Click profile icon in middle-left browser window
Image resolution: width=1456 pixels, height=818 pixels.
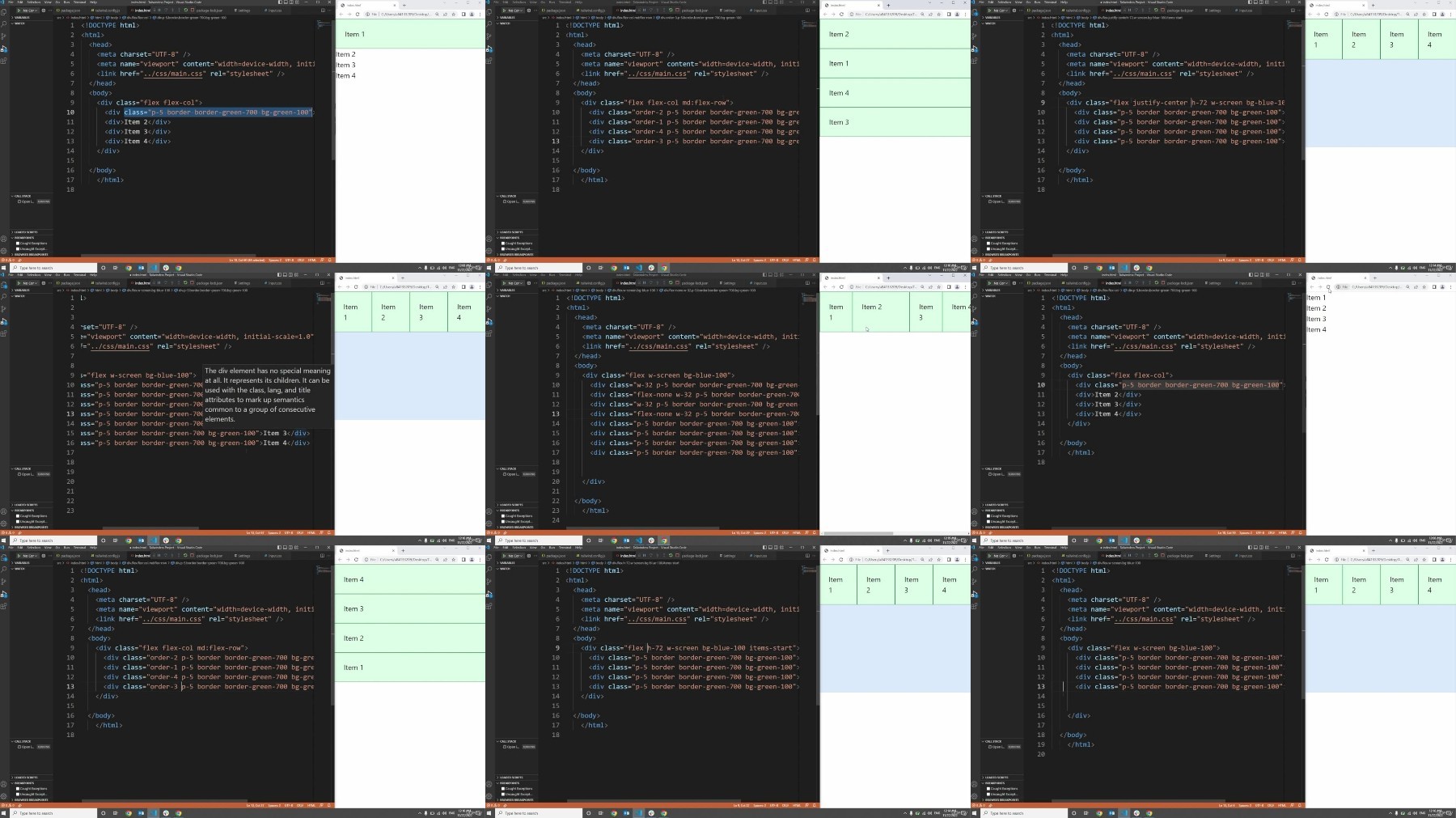click(x=472, y=286)
